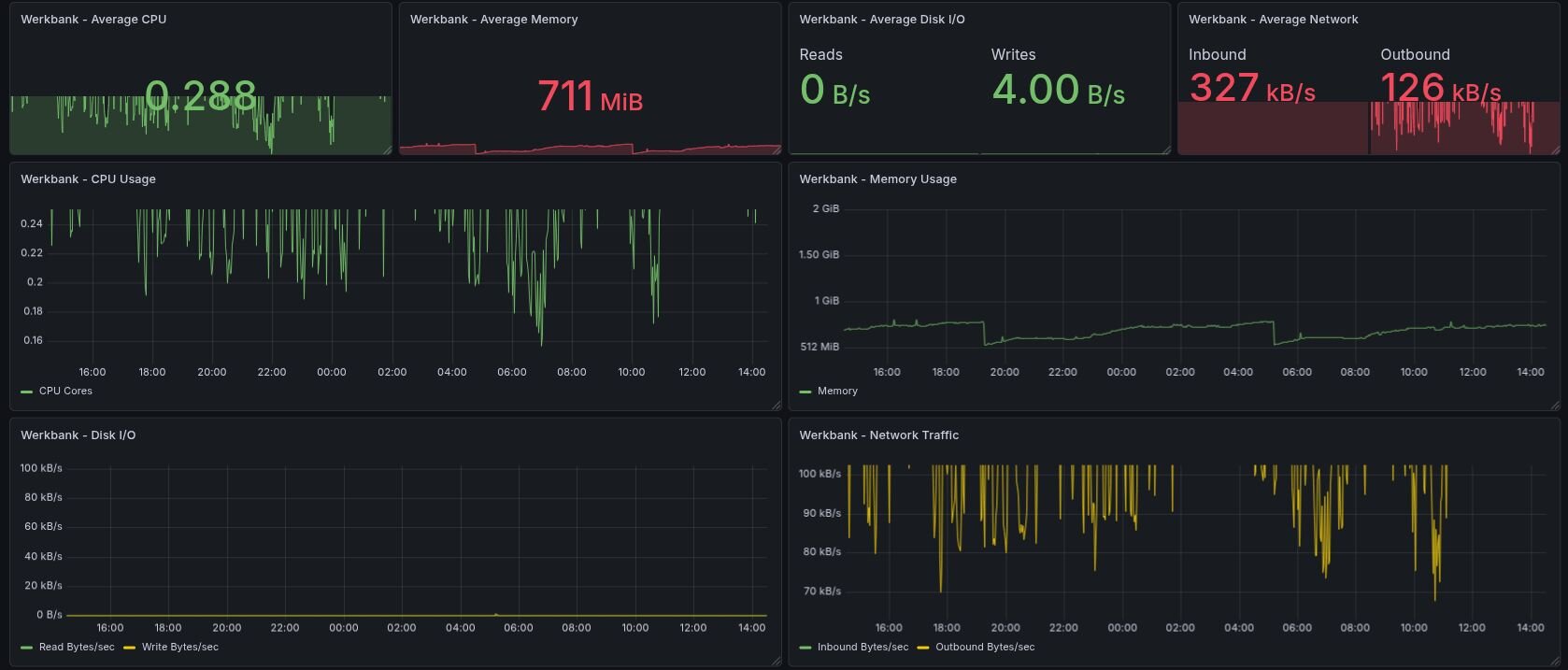1568x670 pixels.
Task: Click the green Read Bytes/sec legend color swatch
Action: [x=26, y=648]
